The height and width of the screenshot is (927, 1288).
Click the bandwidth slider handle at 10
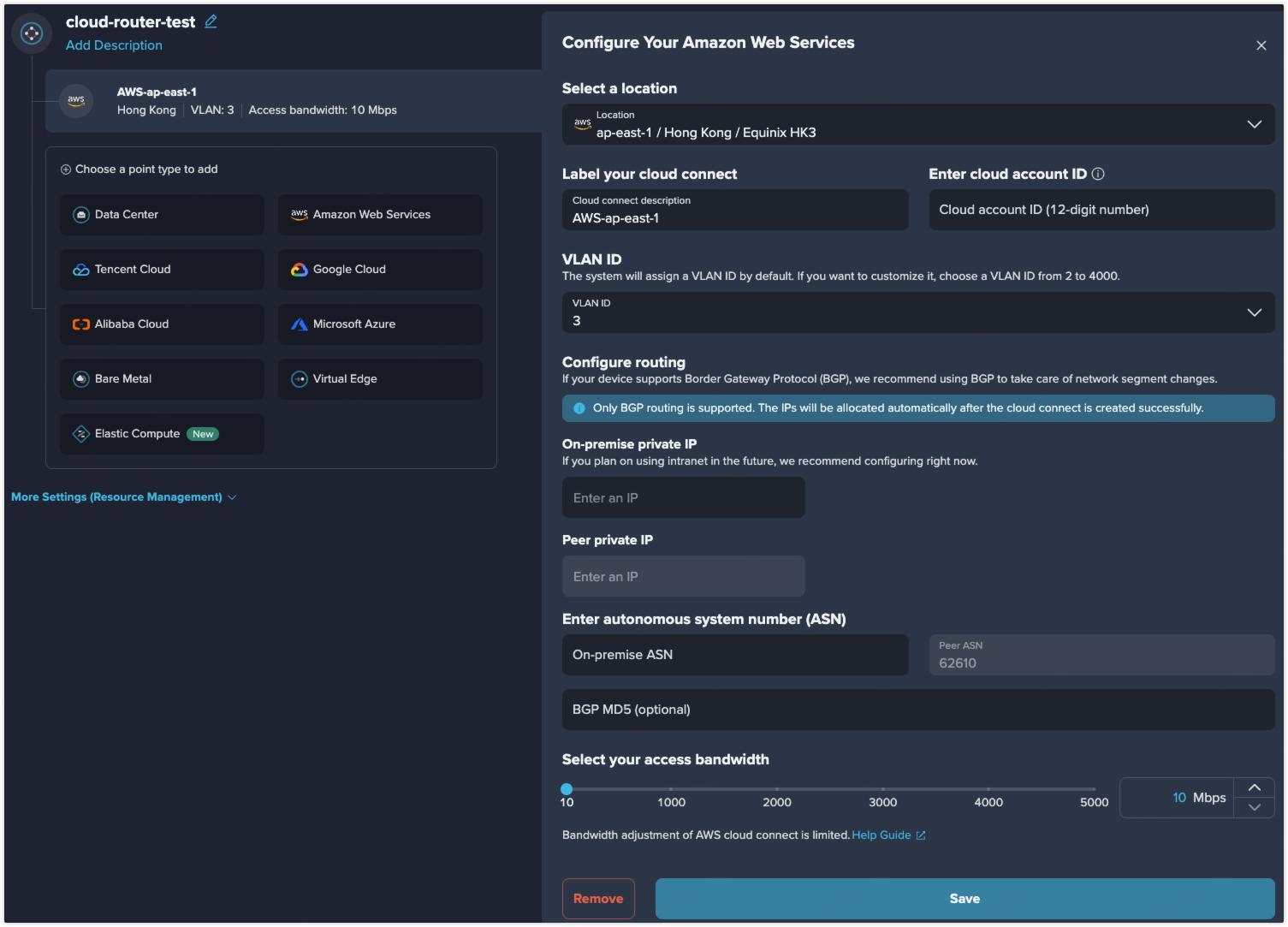click(x=567, y=789)
